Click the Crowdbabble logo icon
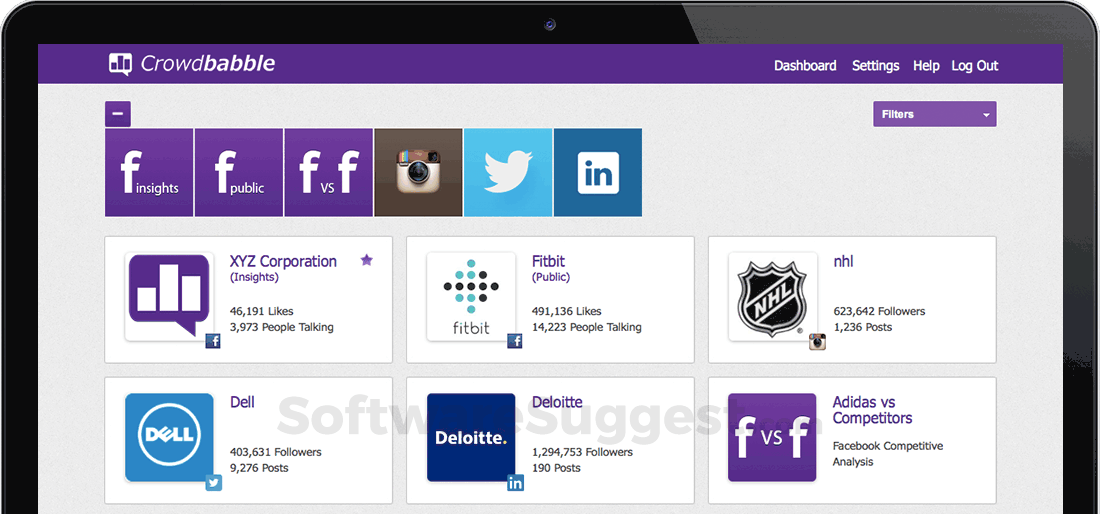1100x514 pixels. (x=120, y=65)
